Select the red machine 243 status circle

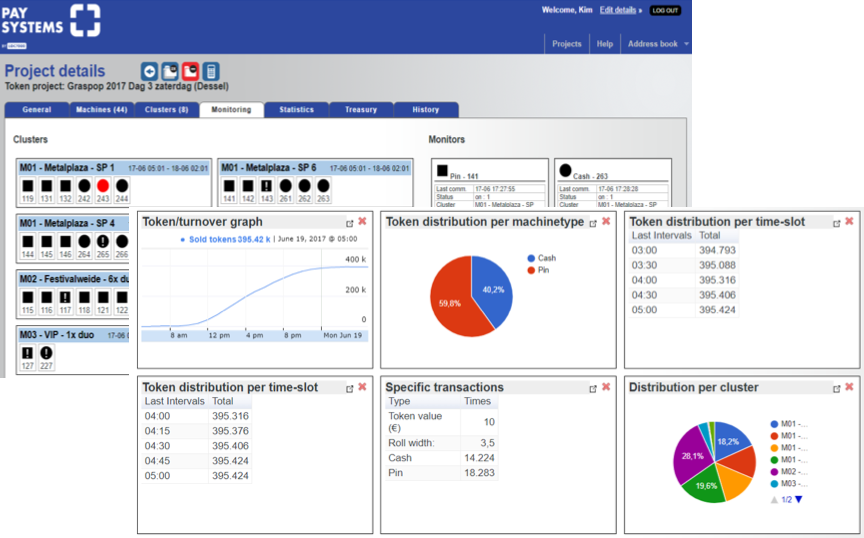[103, 186]
